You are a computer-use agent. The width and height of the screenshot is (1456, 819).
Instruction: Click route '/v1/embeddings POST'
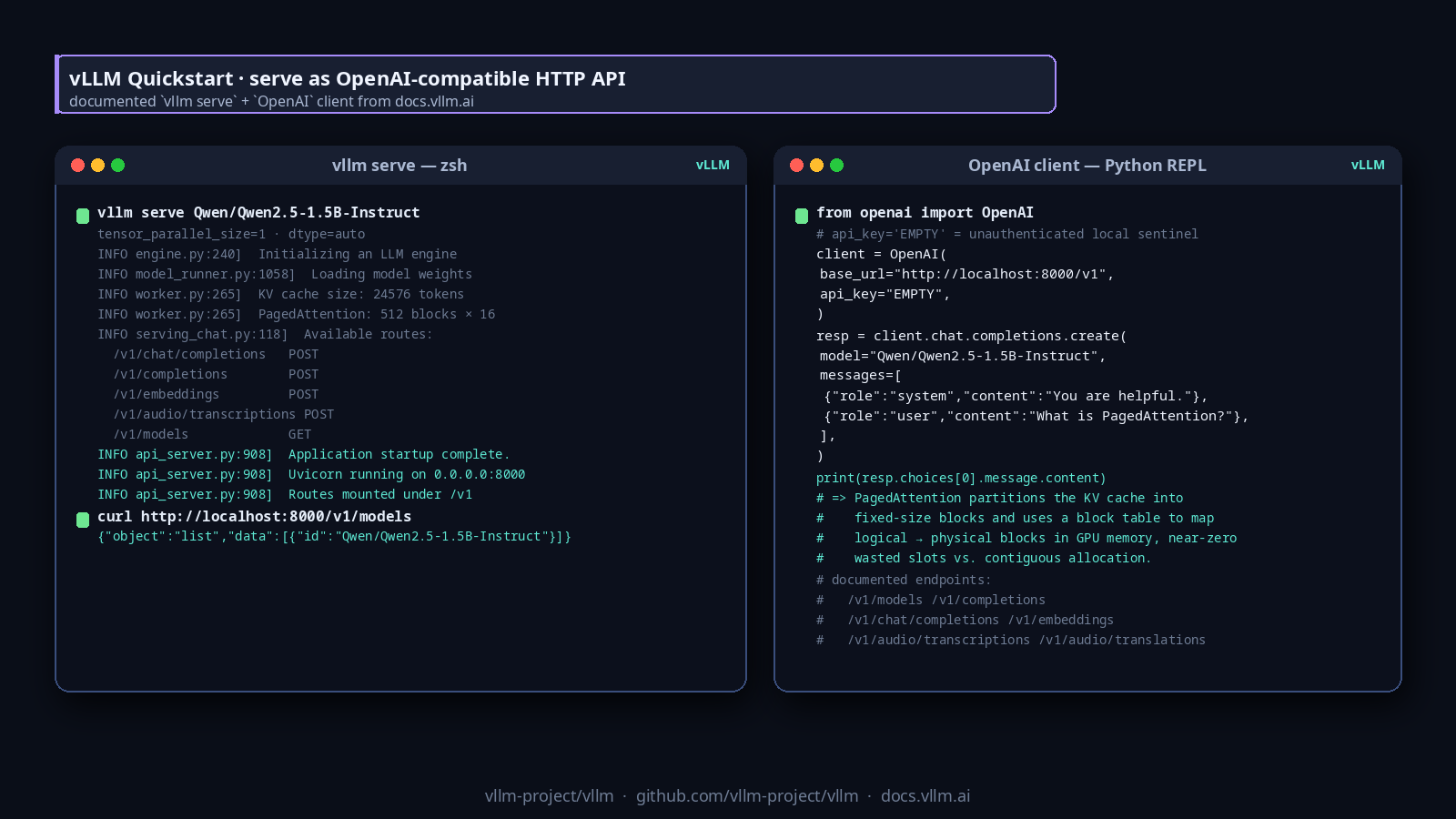(x=217, y=394)
